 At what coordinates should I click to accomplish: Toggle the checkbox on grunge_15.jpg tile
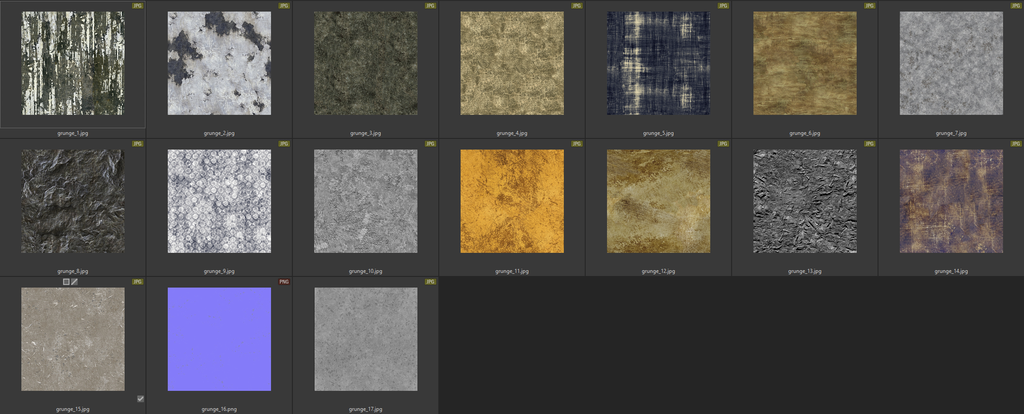coord(140,398)
